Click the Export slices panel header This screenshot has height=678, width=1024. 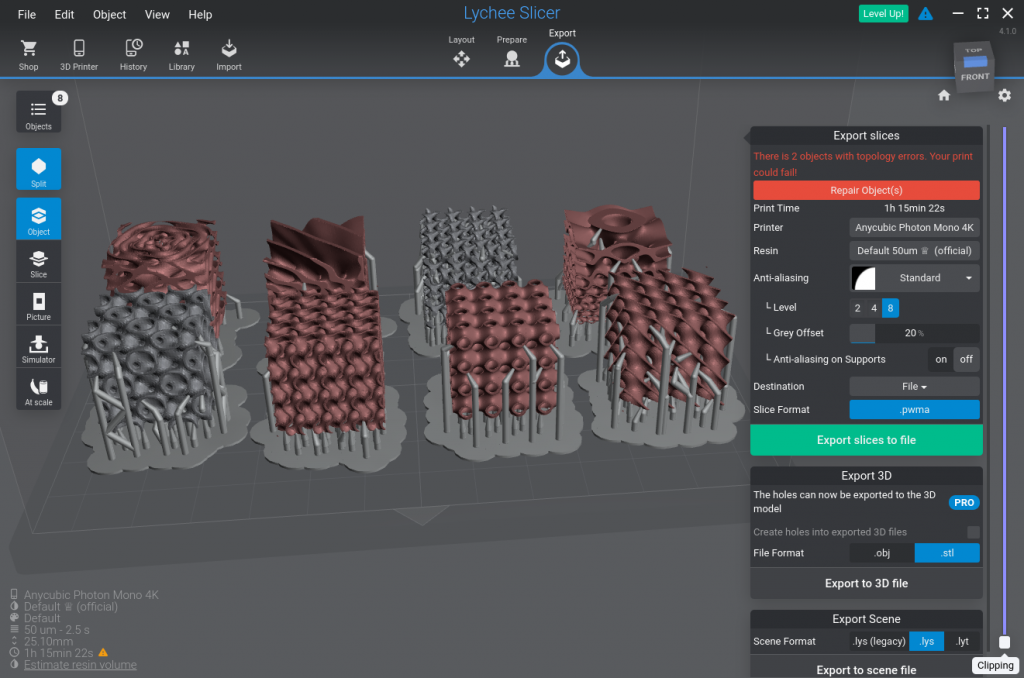pyautogui.click(x=866, y=136)
